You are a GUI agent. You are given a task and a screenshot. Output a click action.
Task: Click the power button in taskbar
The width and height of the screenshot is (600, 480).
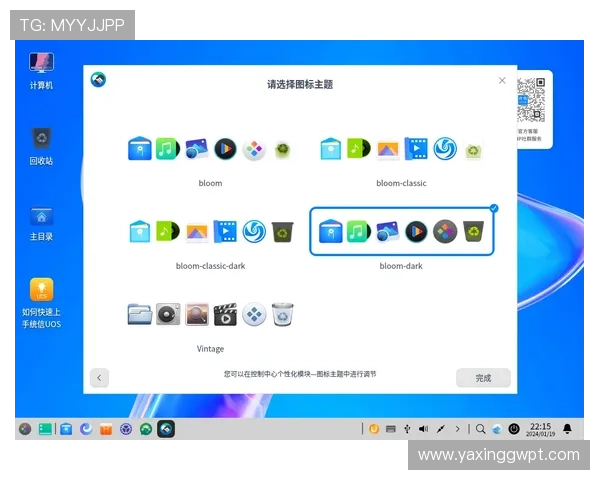pos(514,429)
